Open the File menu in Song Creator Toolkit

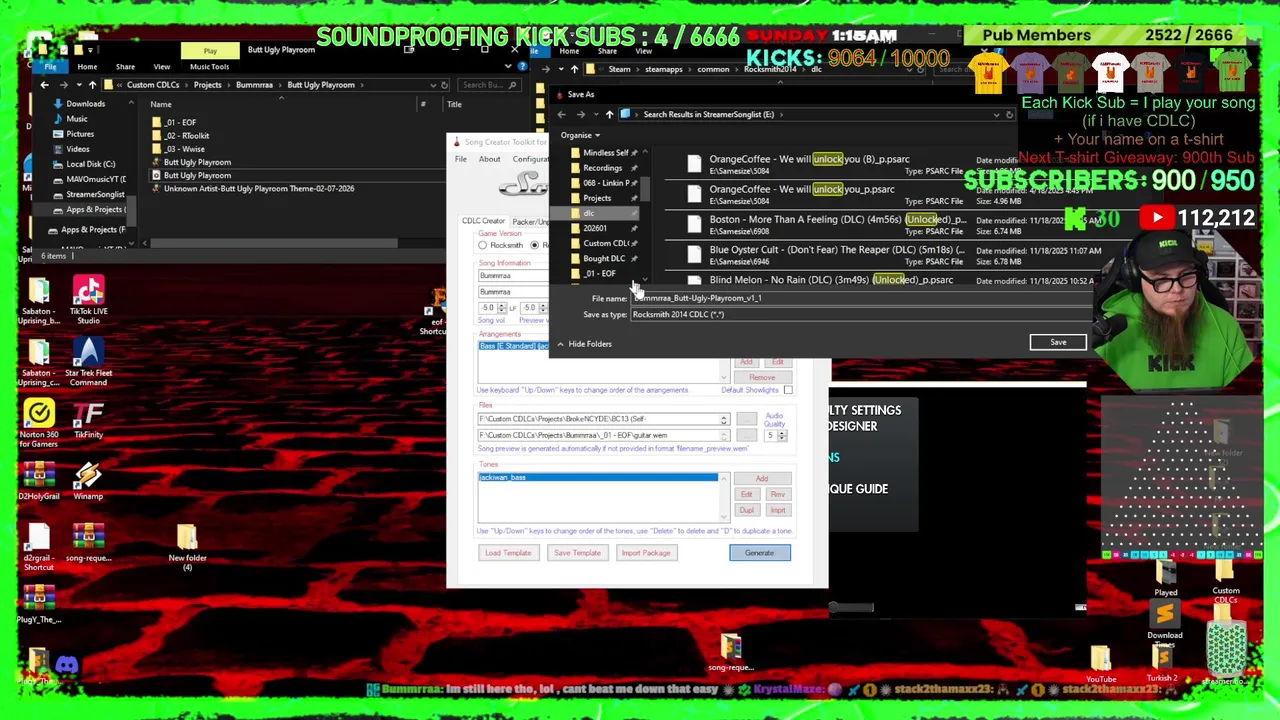461,159
